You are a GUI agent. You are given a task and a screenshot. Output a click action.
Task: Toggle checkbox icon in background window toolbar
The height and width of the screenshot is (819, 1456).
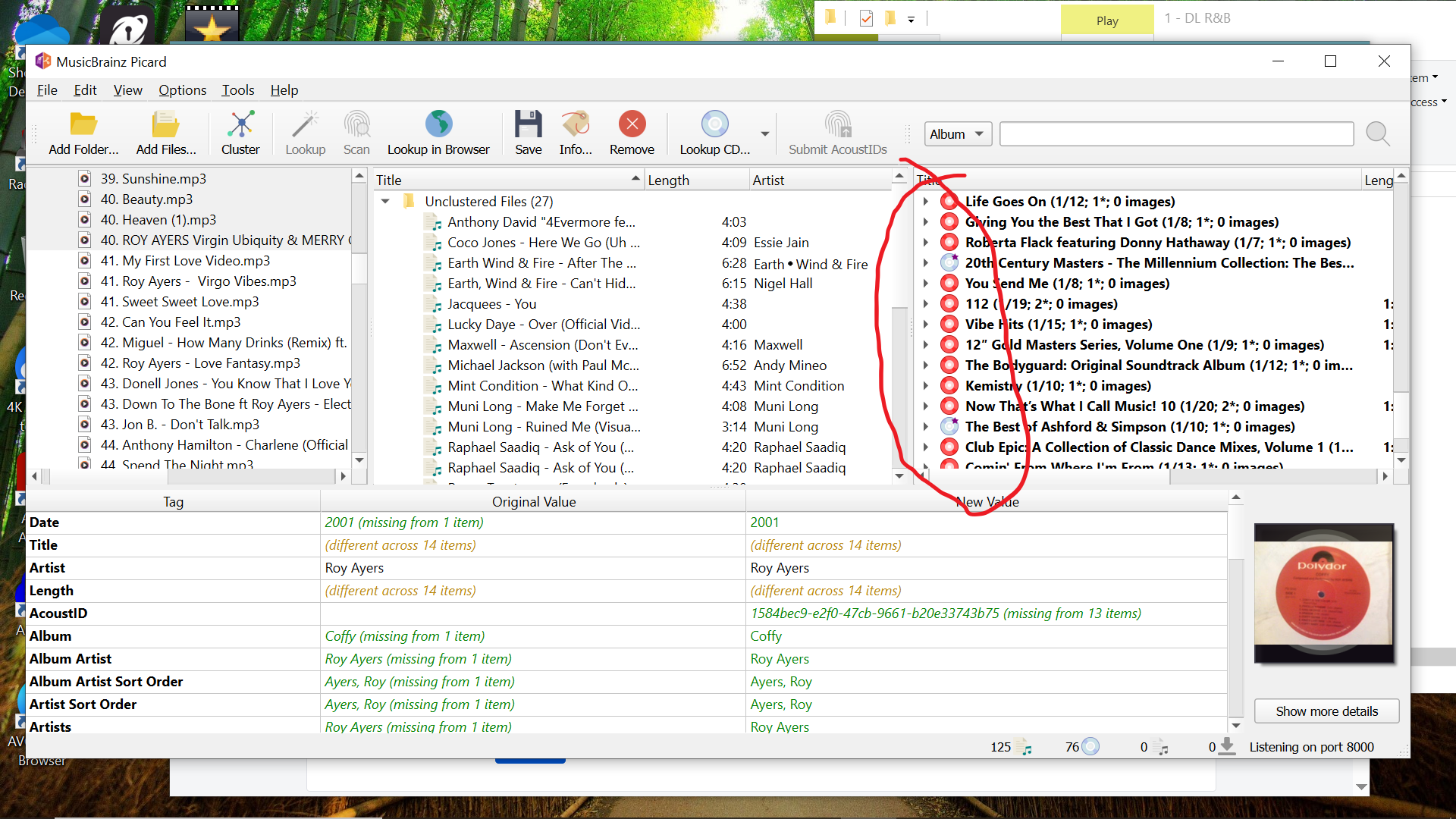866,18
